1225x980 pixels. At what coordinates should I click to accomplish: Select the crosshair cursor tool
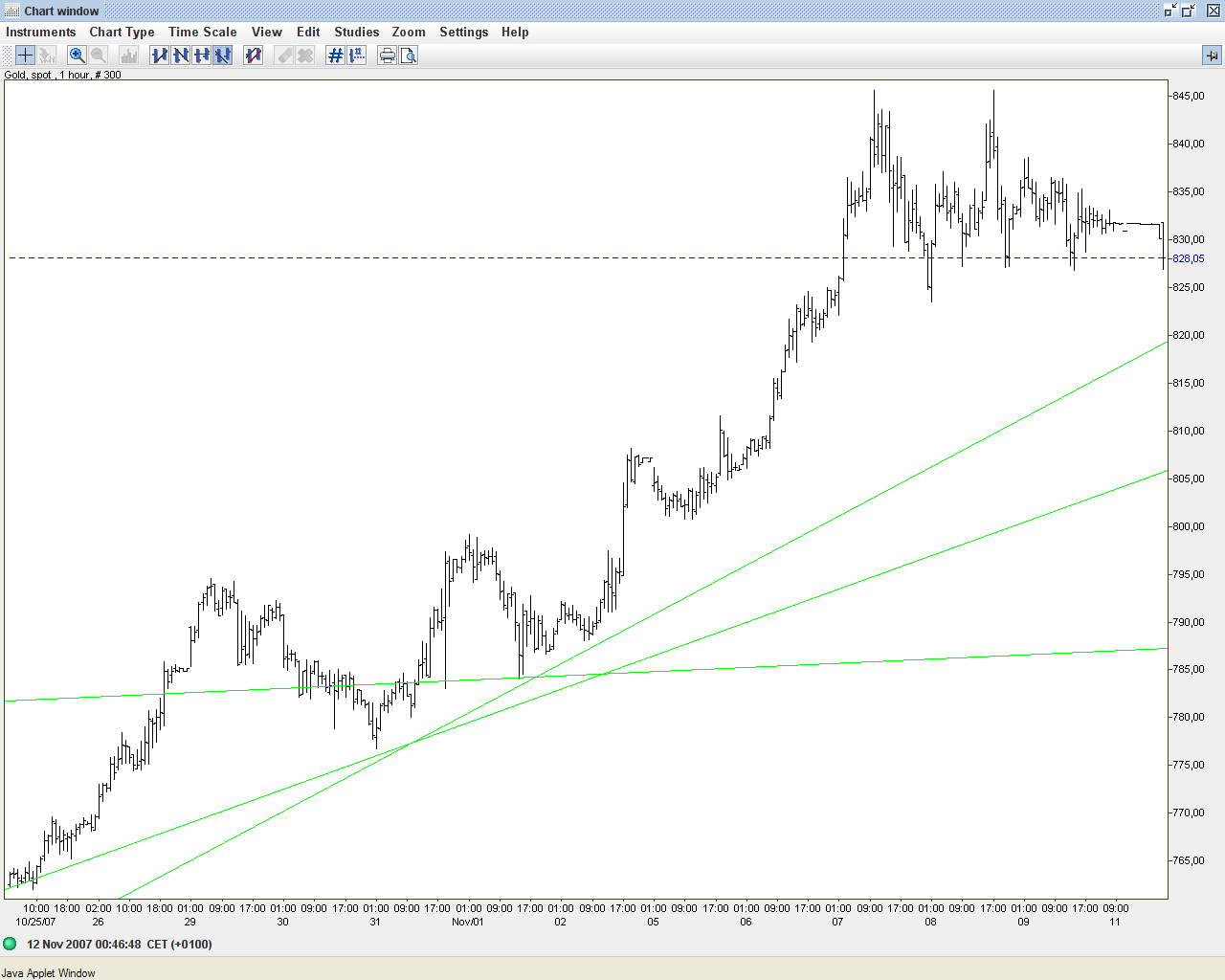point(25,56)
